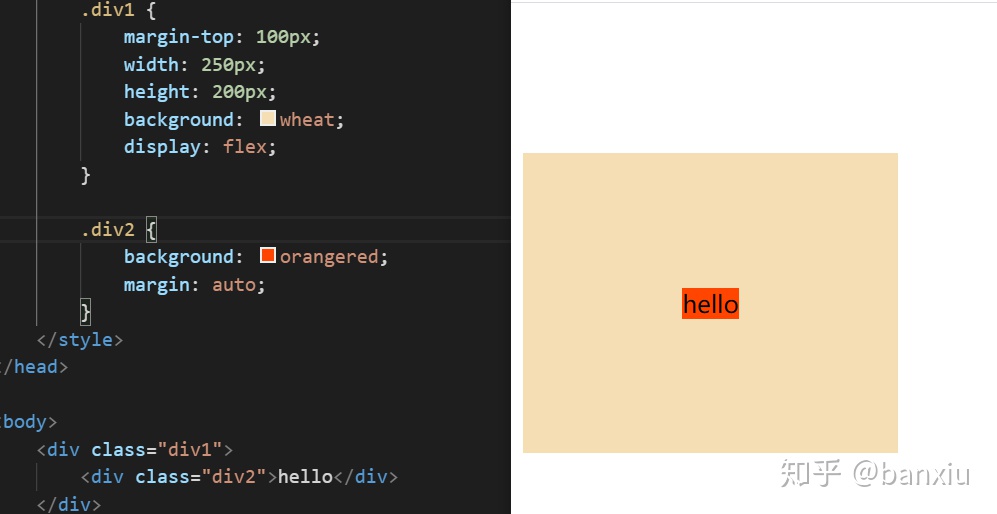Select the margin-top property name

[179, 37]
